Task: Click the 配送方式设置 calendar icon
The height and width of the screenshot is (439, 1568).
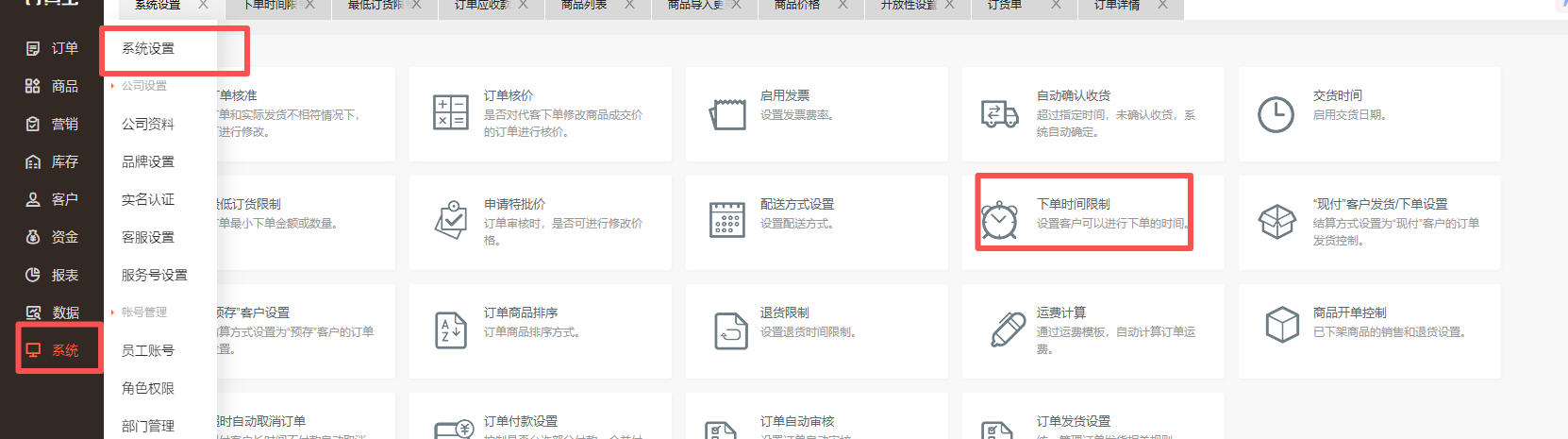Action: point(727,219)
